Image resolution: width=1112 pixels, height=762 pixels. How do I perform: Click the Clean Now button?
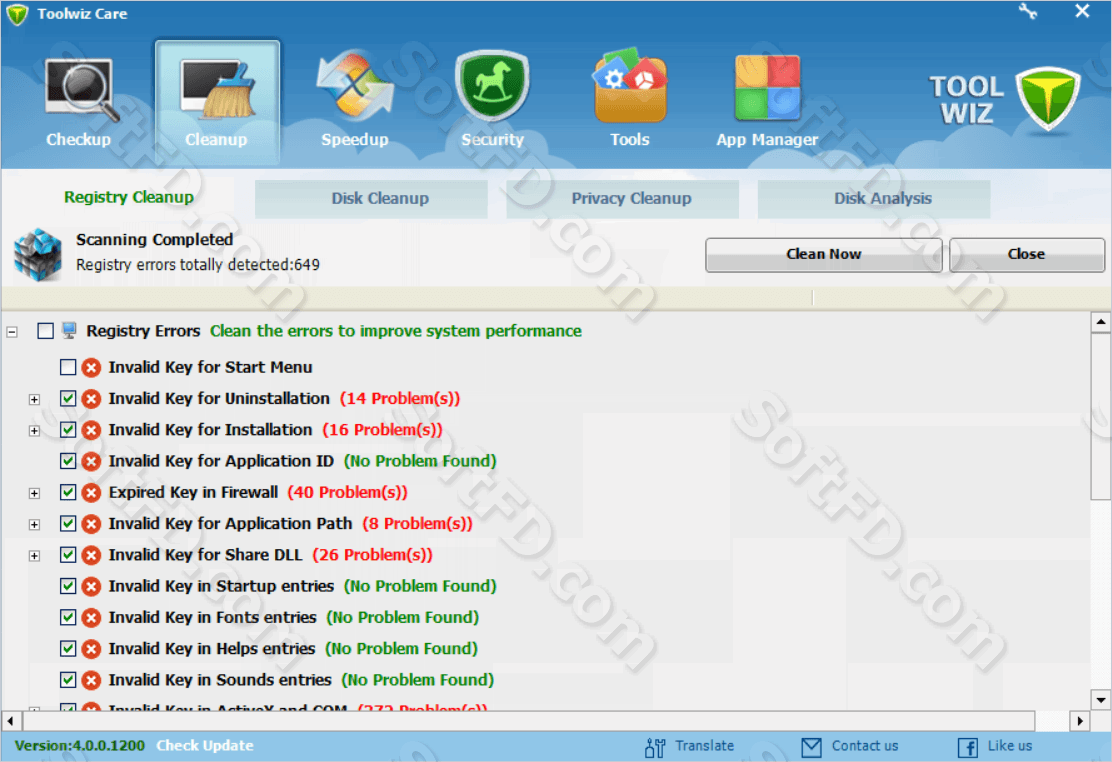tap(823, 255)
